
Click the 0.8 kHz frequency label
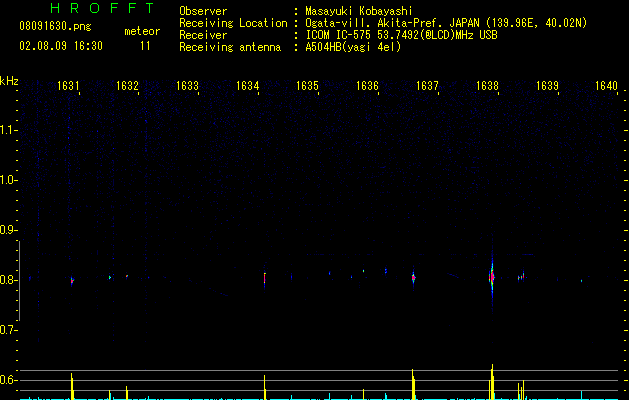point(8,280)
